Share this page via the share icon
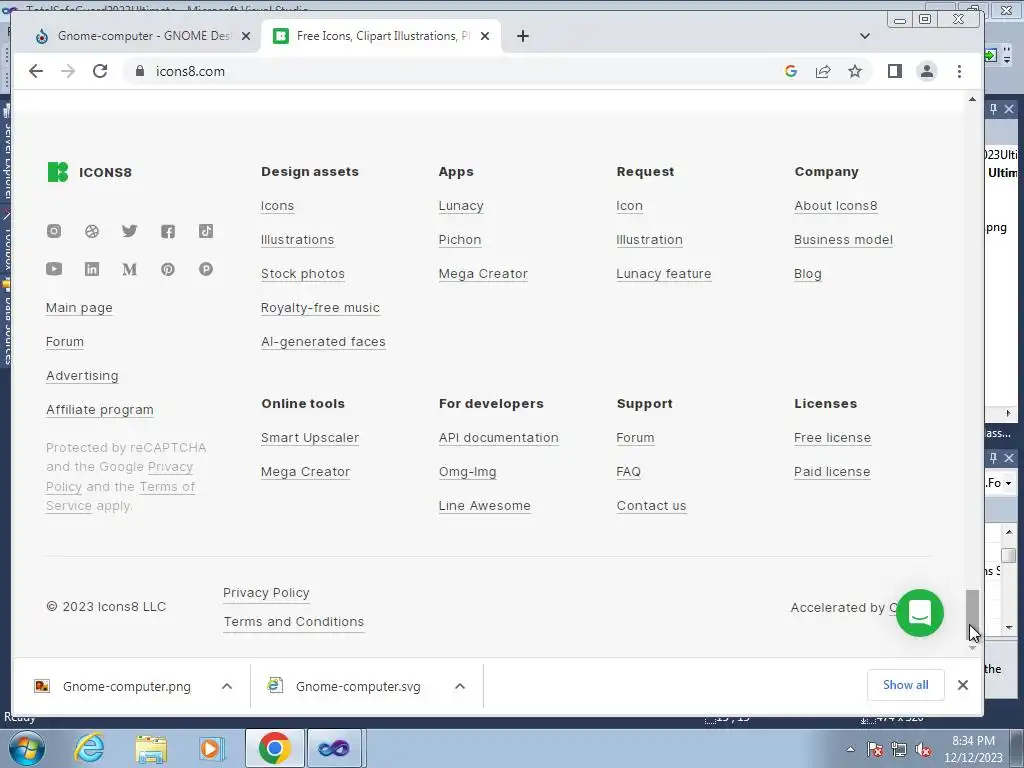Viewport: 1024px width, 768px height. point(823,71)
